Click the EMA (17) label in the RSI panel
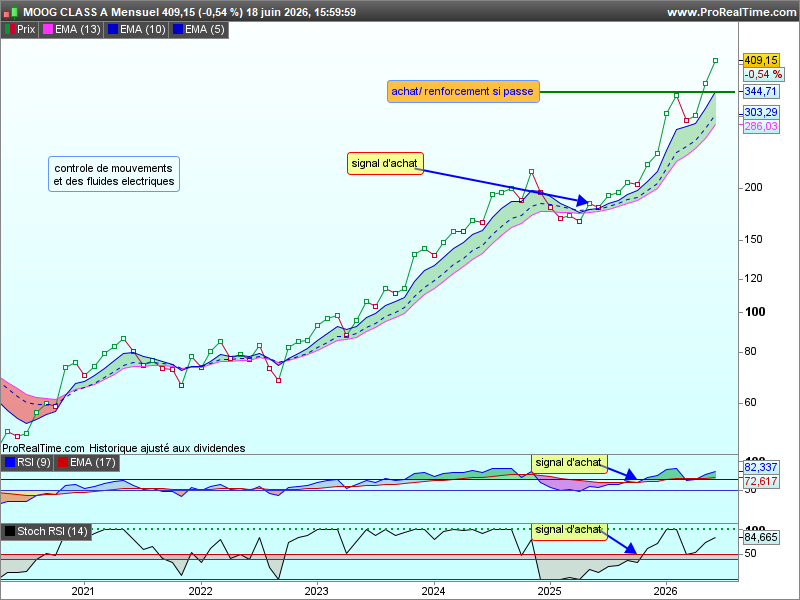The width and height of the screenshot is (800, 600). (x=87, y=462)
